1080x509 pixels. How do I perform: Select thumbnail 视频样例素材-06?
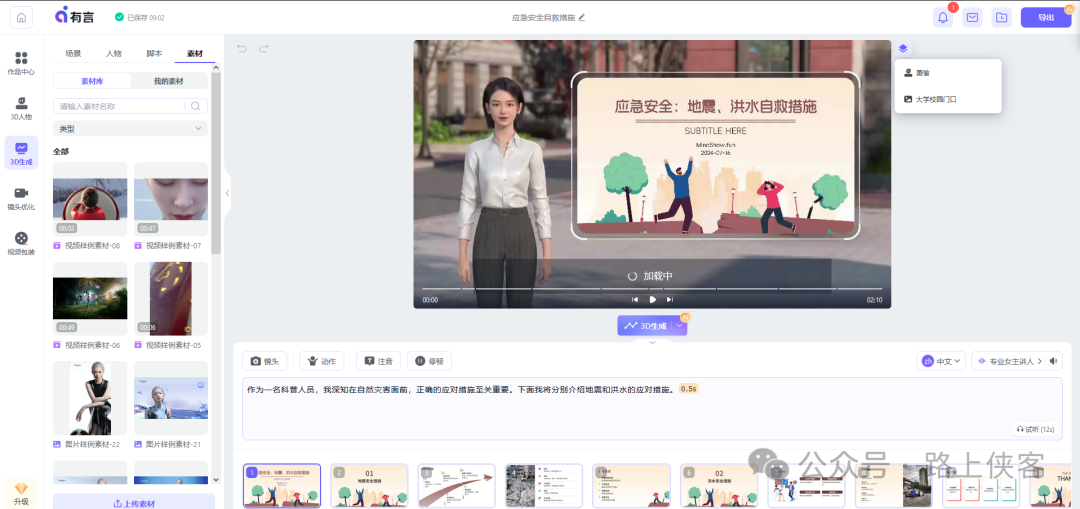(x=90, y=299)
